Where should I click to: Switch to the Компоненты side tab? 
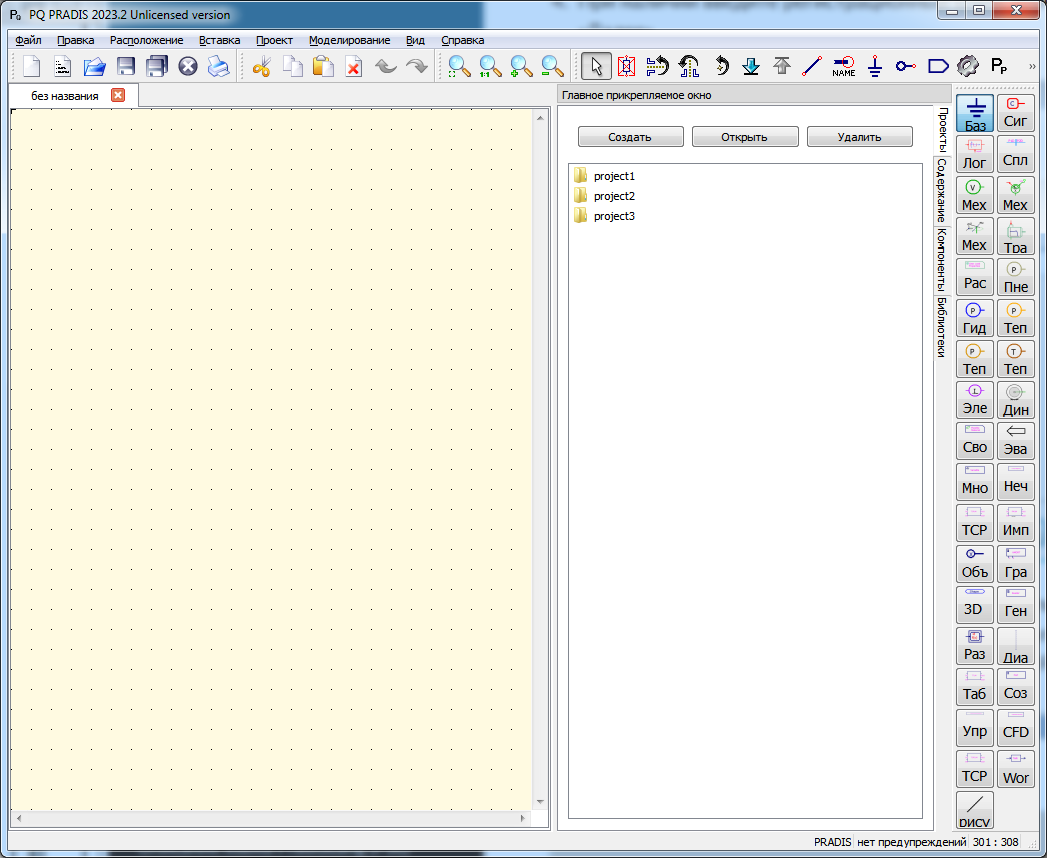tap(941, 261)
